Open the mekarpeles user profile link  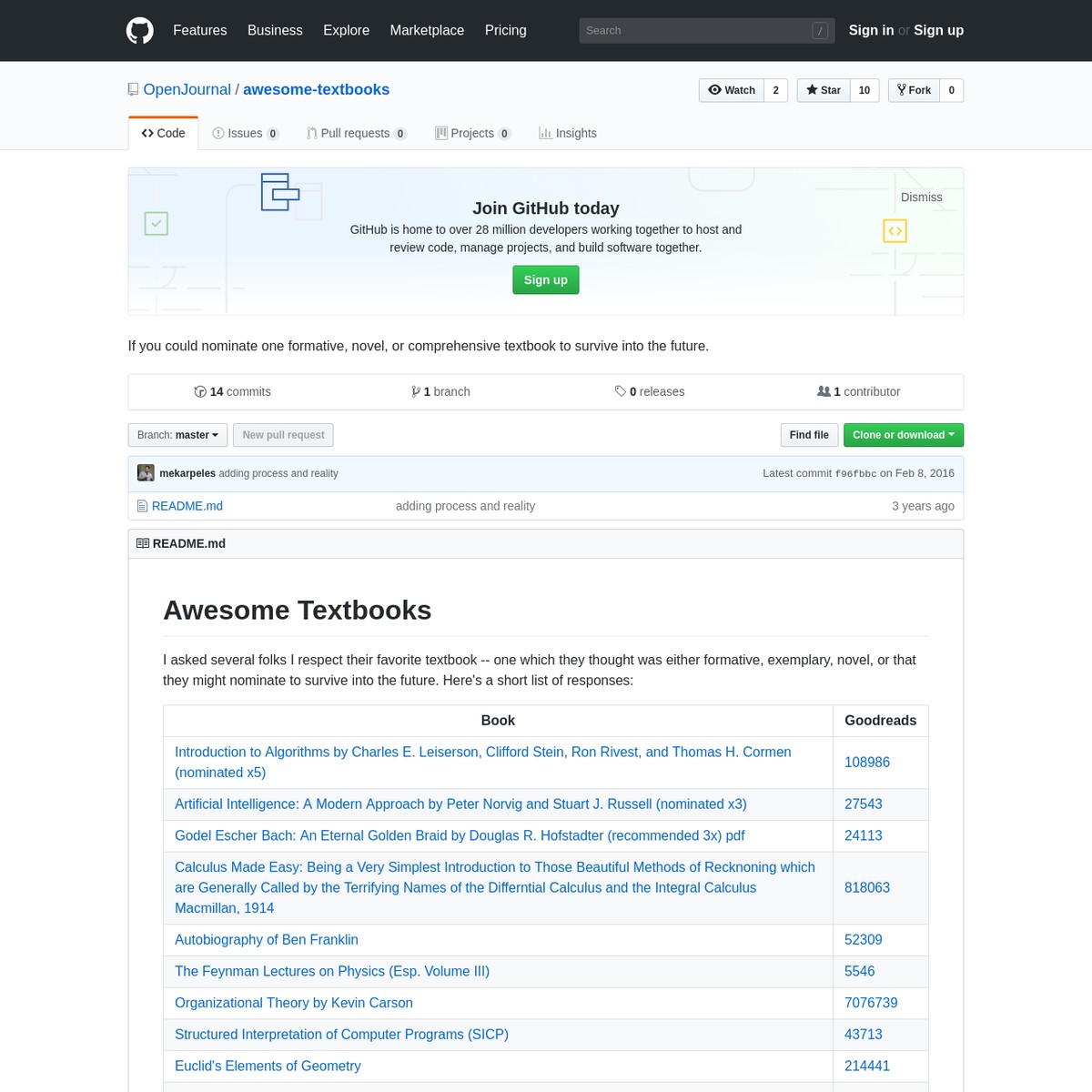pos(187,473)
